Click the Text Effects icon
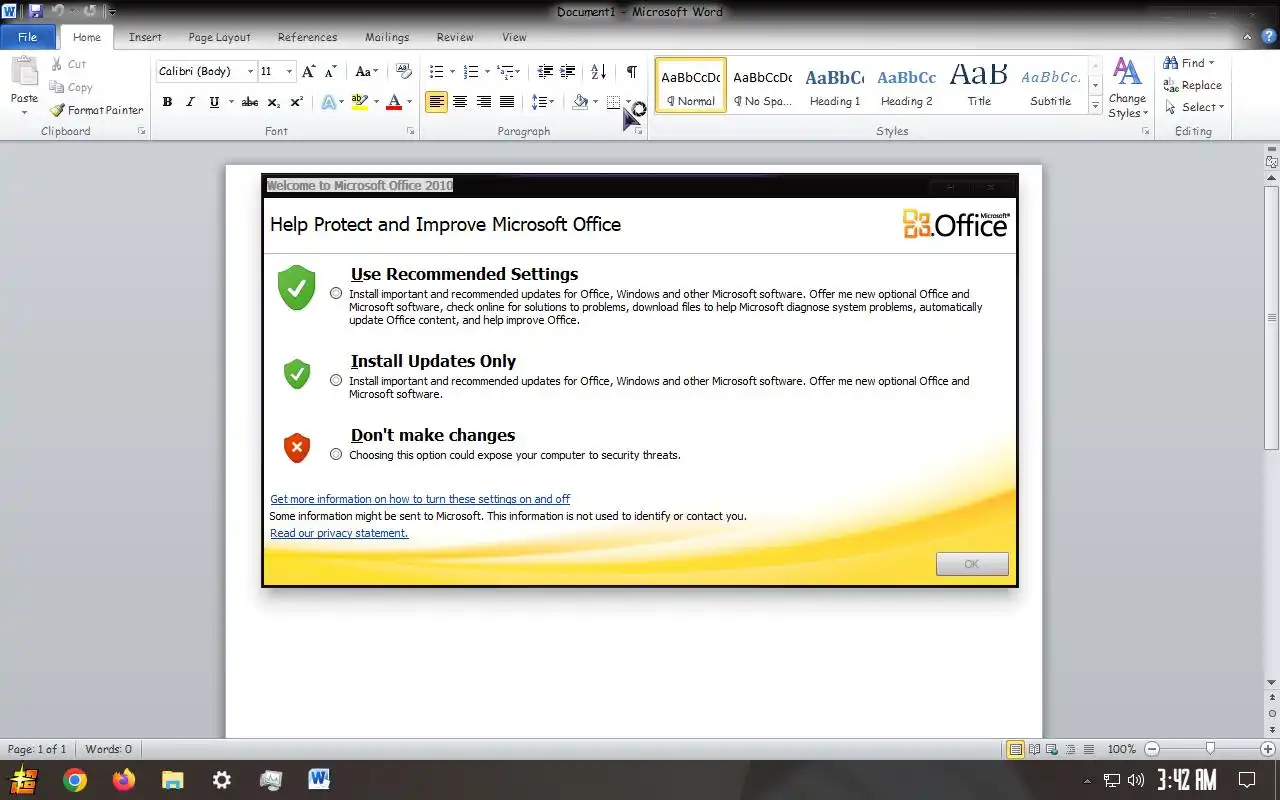Screen dimensions: 1280x800 (328, 102)
